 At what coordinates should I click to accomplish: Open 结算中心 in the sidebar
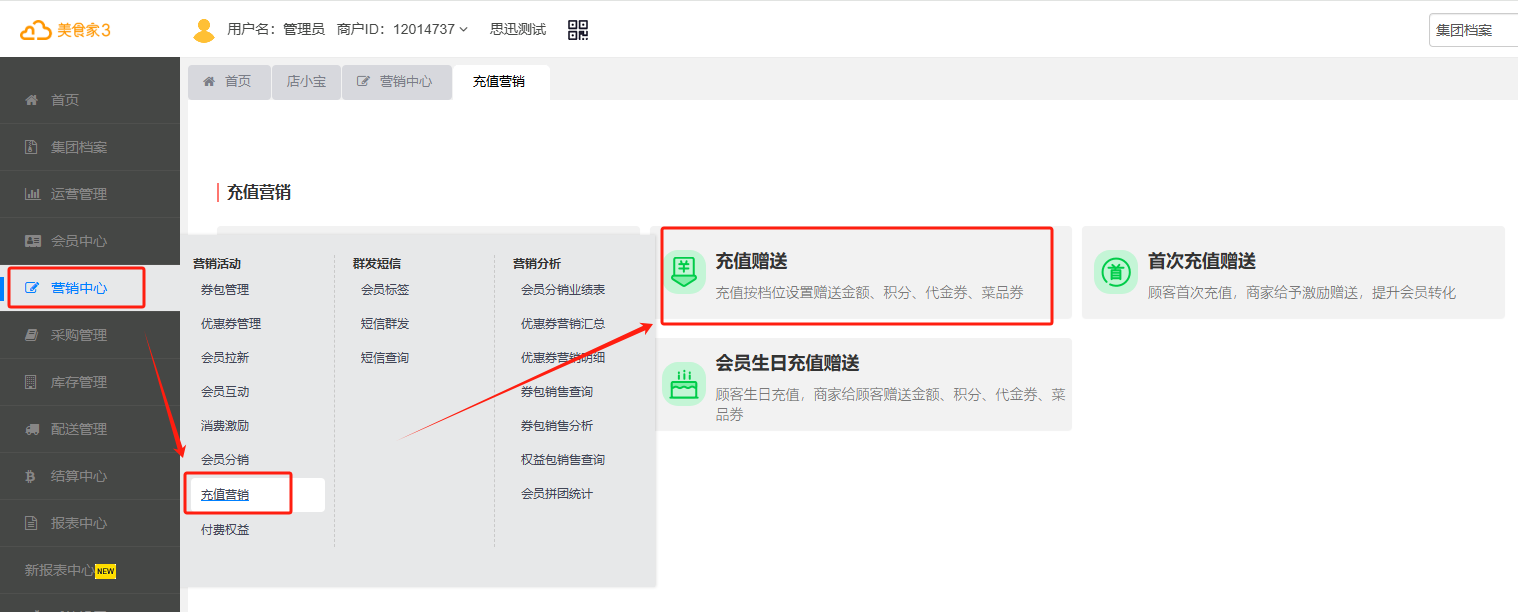click(90, 476)
